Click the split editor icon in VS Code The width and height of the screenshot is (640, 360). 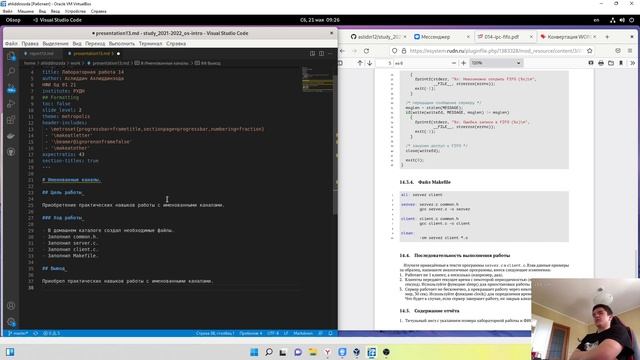(322, 53)
